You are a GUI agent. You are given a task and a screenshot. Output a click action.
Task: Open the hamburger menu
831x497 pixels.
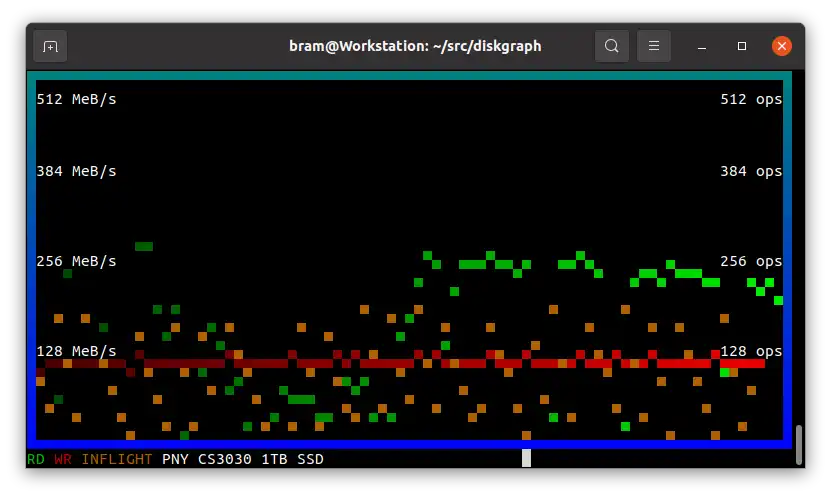tap(653, 46)
